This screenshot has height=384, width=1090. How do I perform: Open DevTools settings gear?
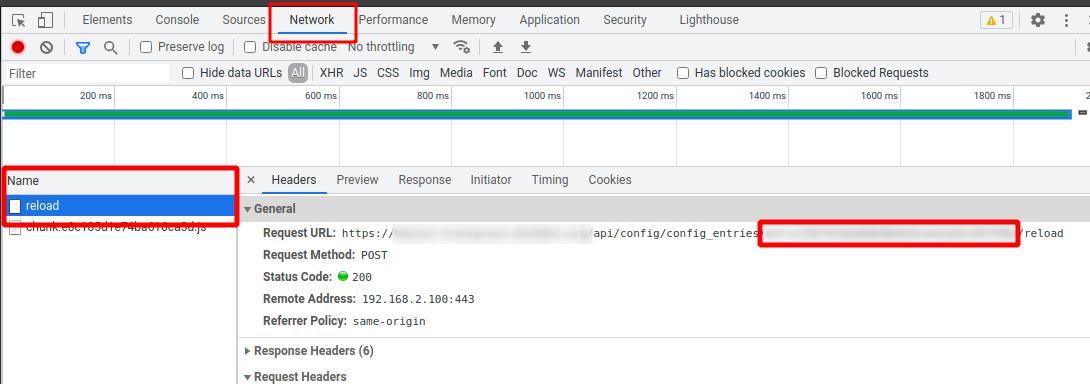tap(1038, 20)
